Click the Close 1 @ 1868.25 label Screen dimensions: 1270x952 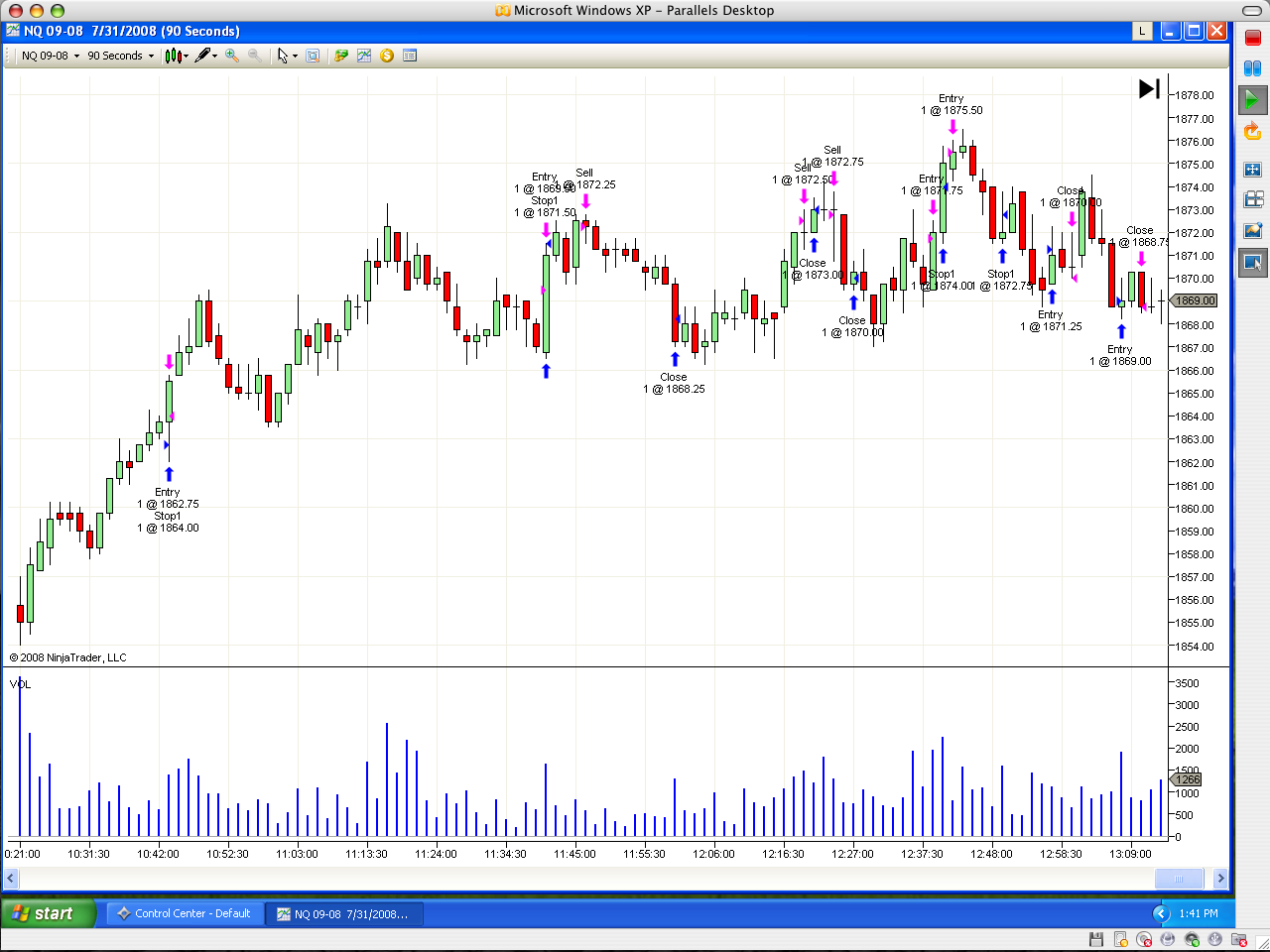coord(674,383)
